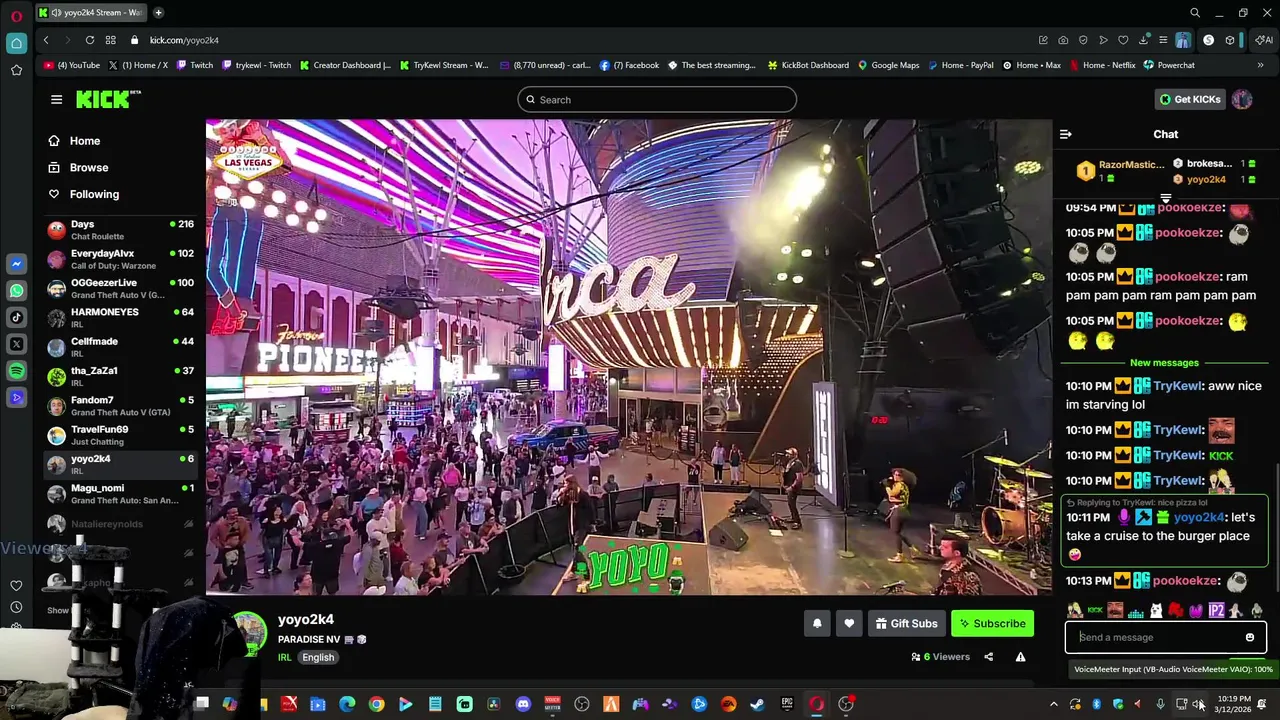Open Following in Kick sidebar
Image resolution: width=1280 pixels, height=720 pixels.
[x=84, y=194]
